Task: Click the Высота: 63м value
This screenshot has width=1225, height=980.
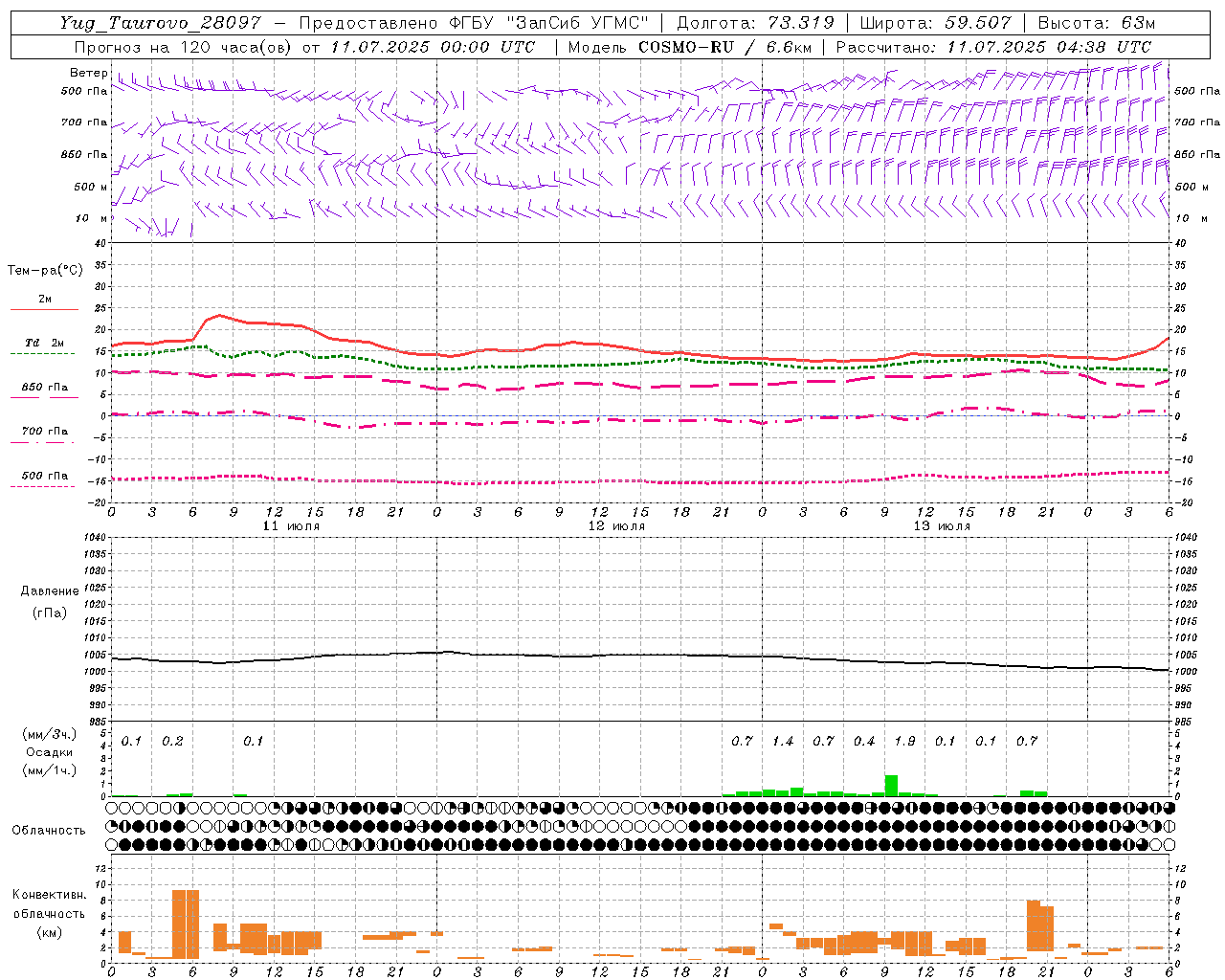Action: pos(1097,23)
